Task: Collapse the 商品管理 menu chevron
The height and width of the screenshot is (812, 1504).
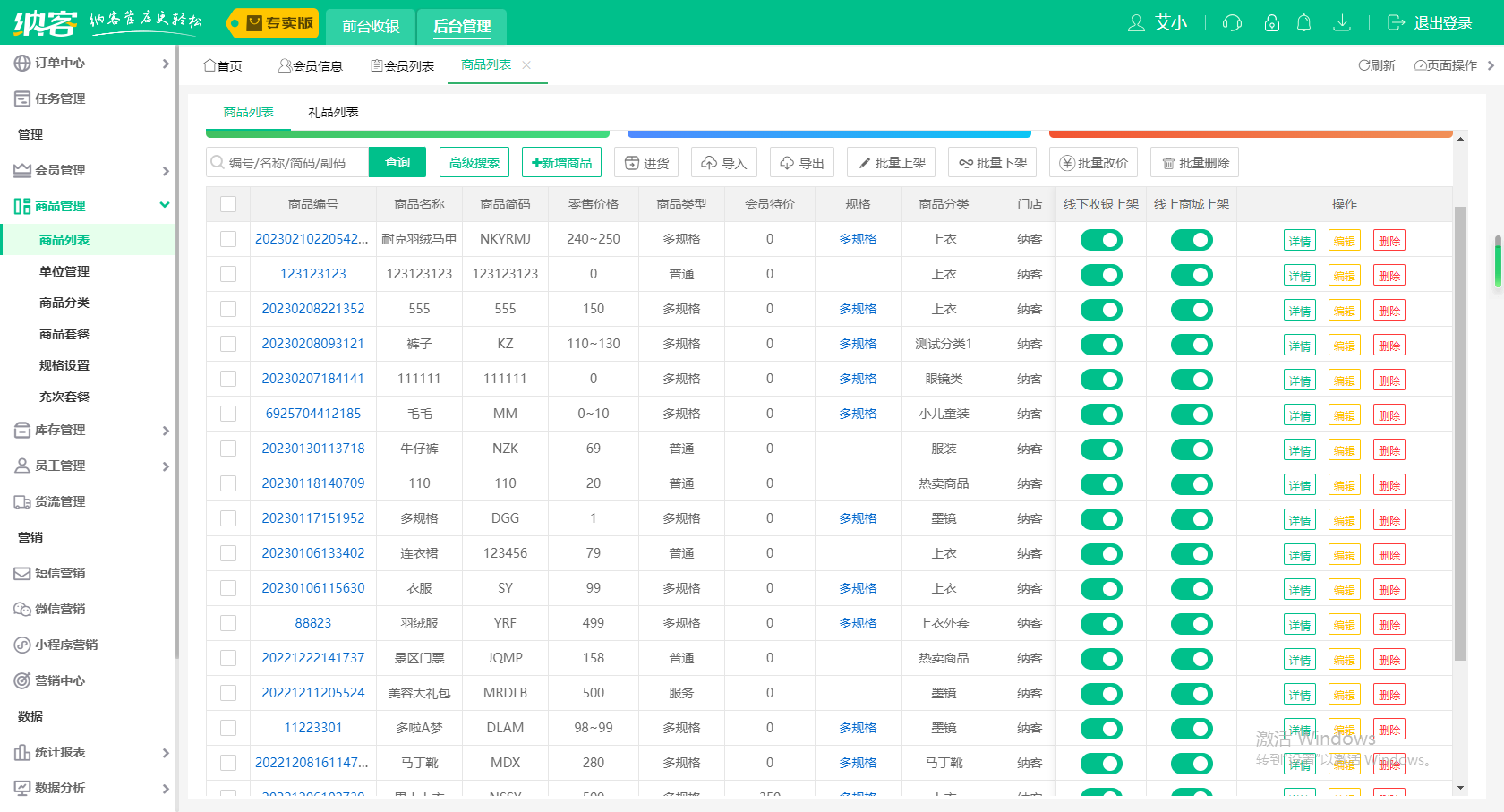Action: 165,205
